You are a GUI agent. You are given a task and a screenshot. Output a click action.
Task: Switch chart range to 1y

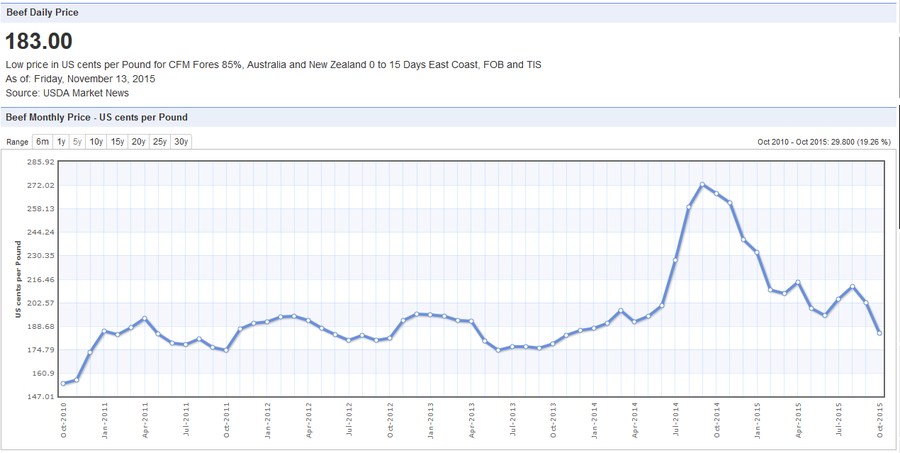[x=61, y=142]
